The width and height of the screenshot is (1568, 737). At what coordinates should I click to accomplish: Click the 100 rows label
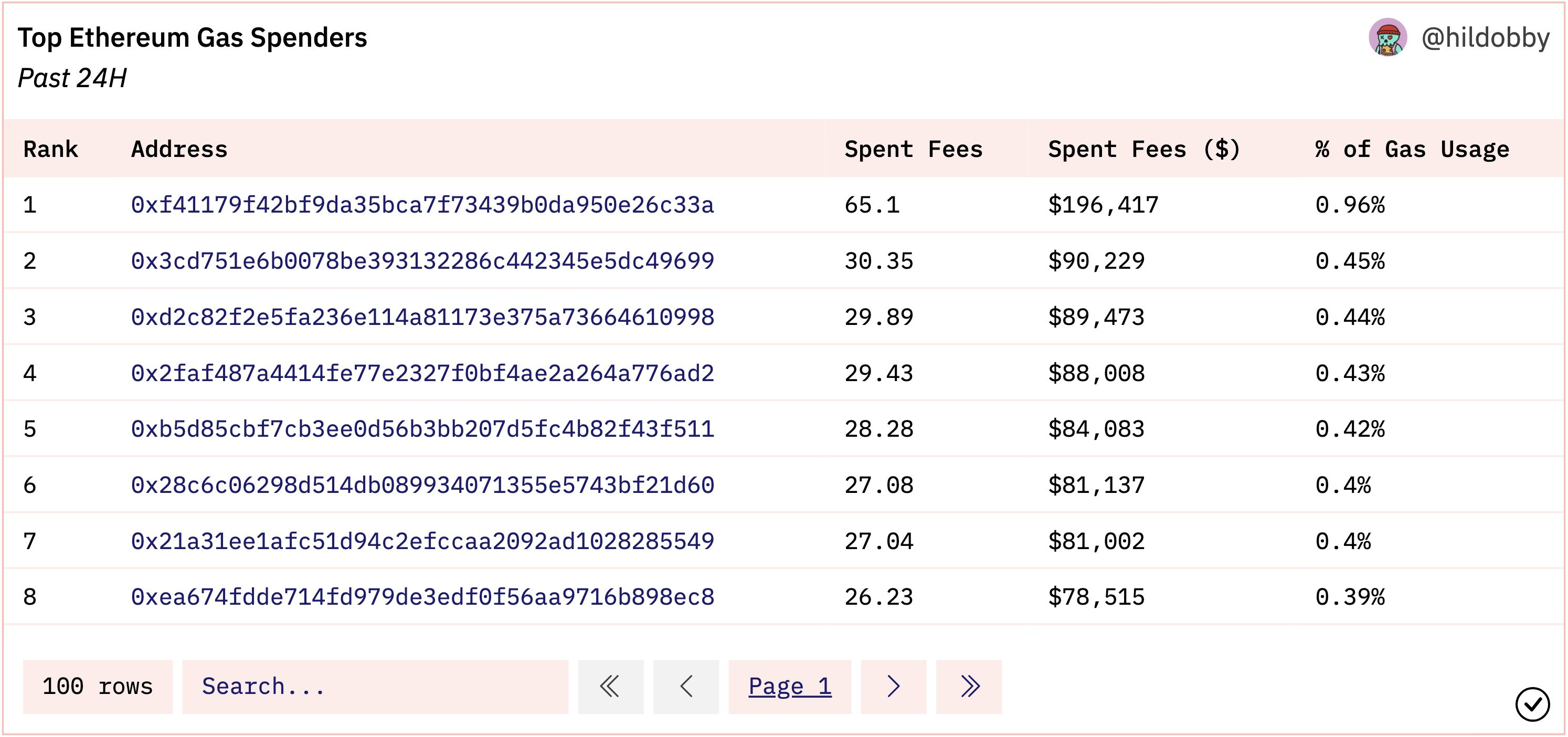point(98,687)
